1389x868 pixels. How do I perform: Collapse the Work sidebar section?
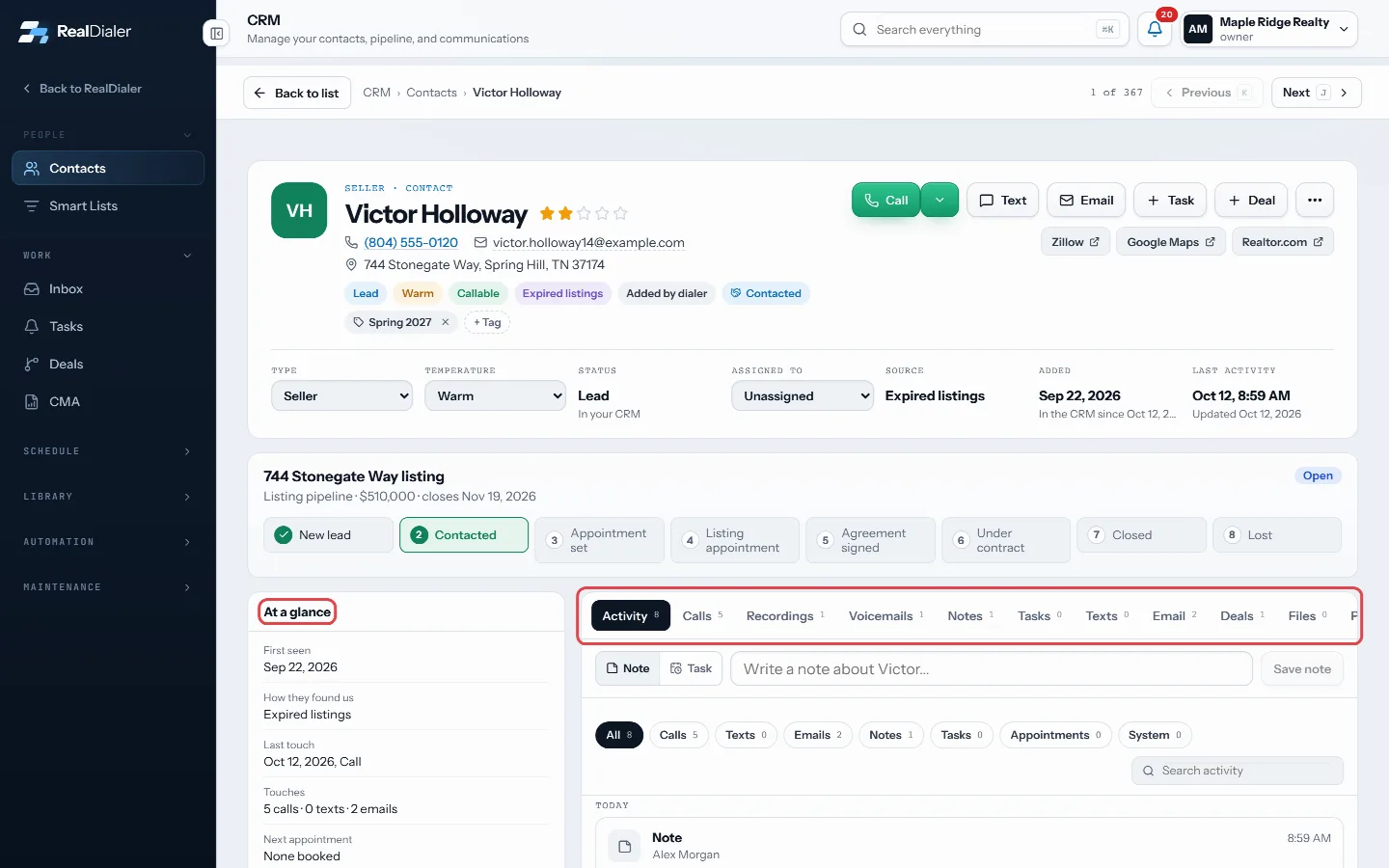tap(108, 256)
